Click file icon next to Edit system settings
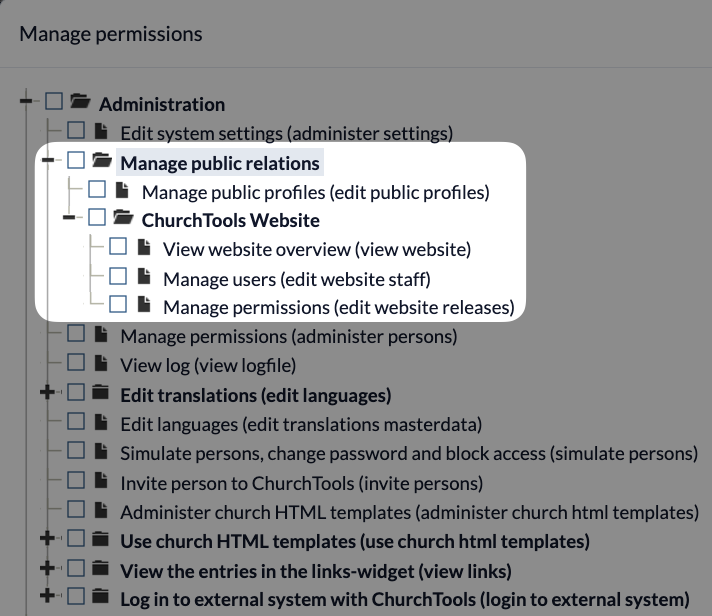Viewport: 712px width, 616px height. [x=100, y=131]
